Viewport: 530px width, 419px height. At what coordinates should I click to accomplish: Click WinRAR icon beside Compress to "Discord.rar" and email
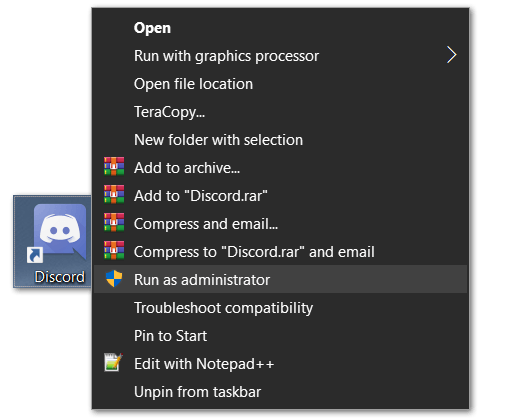(x=114, y=250)
